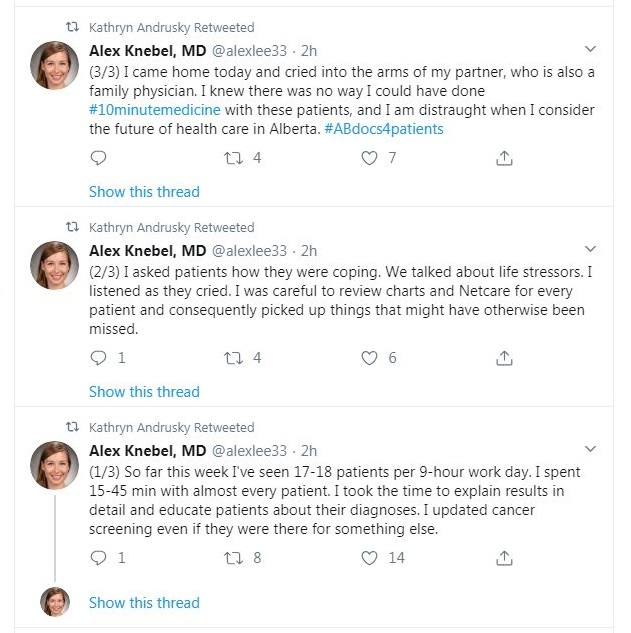Follow the #ABdocs4patients hashtag link
The image size is (631, 633).
tap(384, 129)
